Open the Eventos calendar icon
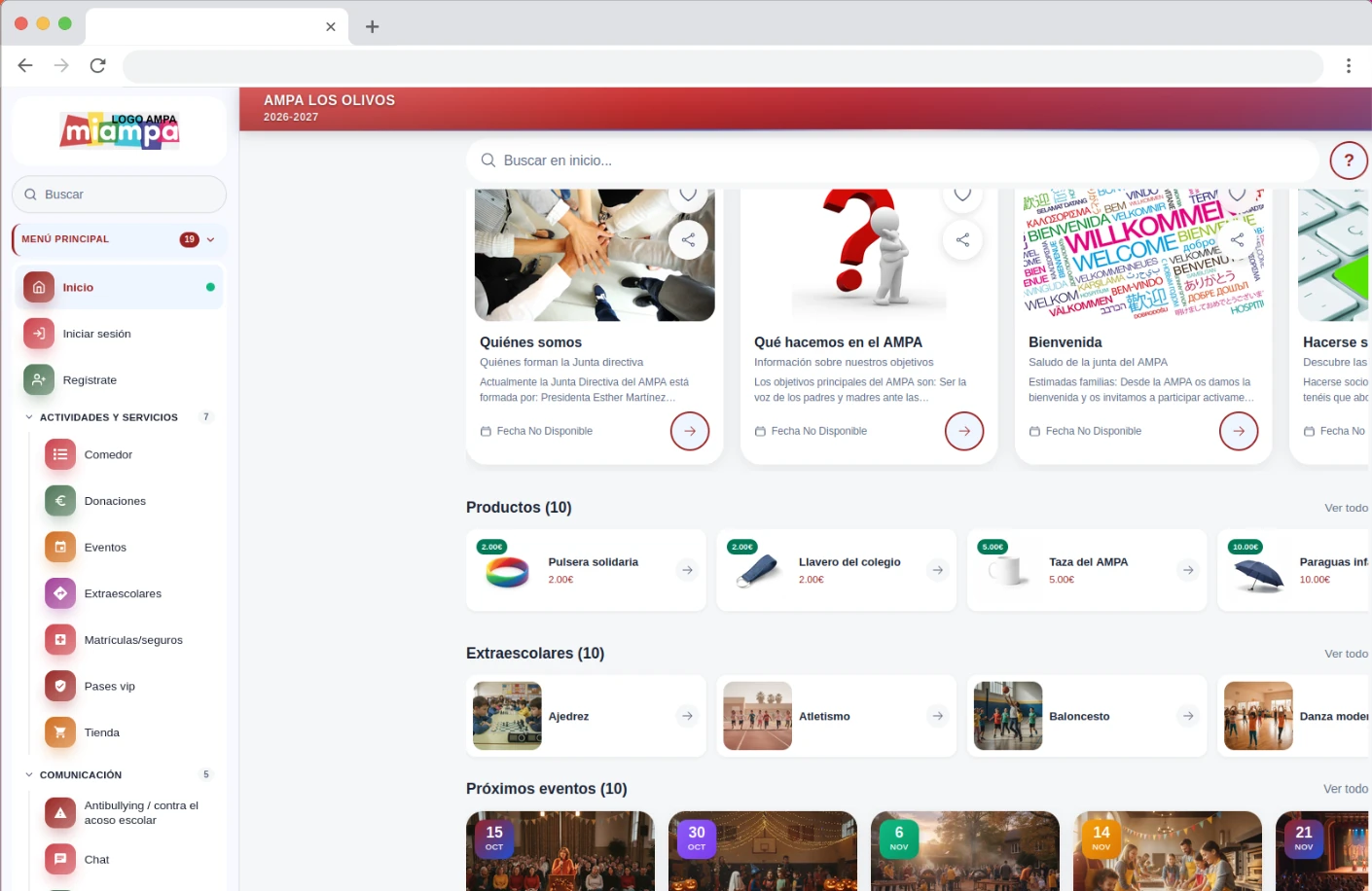The height and width of the screenshot is (891, 1372). tap(60, 548)
